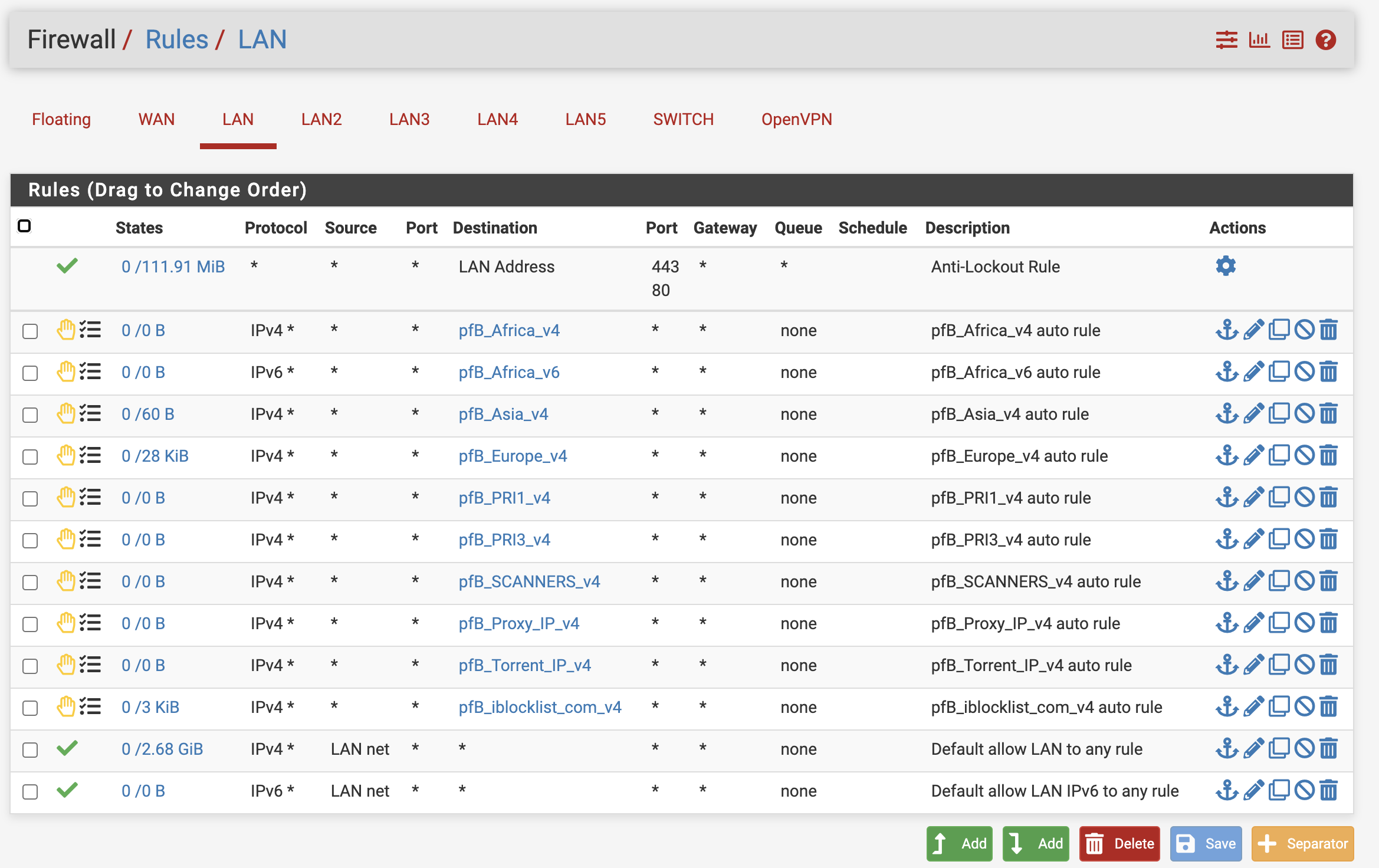Add rule to end of list
This screenshot has width=1379, height=868.
tap(1036, 844)
